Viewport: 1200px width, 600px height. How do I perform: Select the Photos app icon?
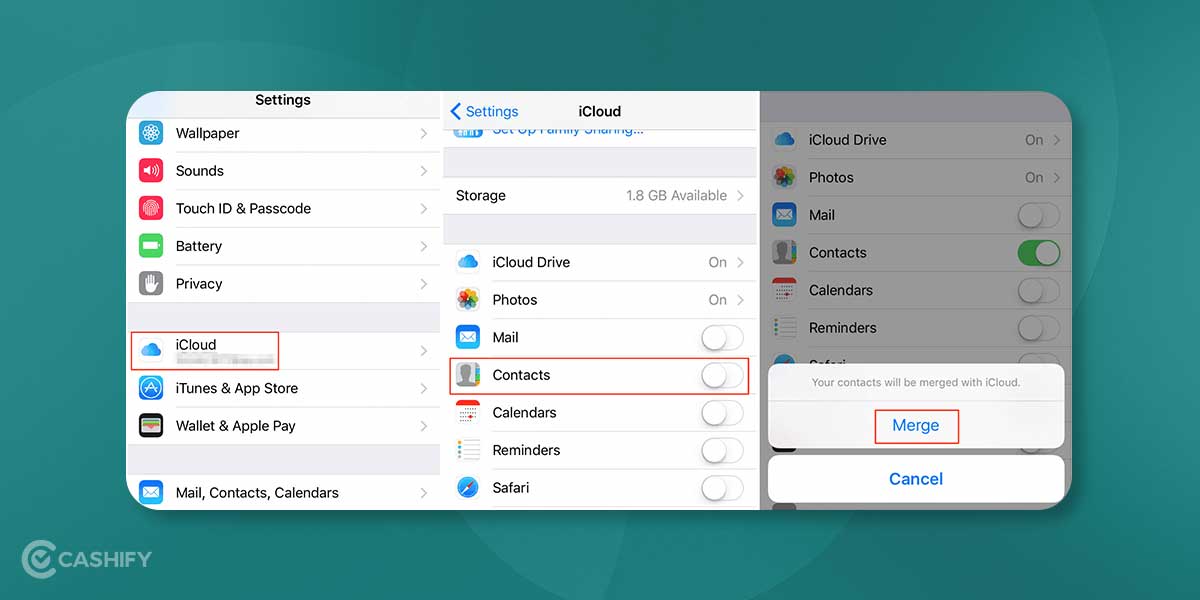coord(467,299)
